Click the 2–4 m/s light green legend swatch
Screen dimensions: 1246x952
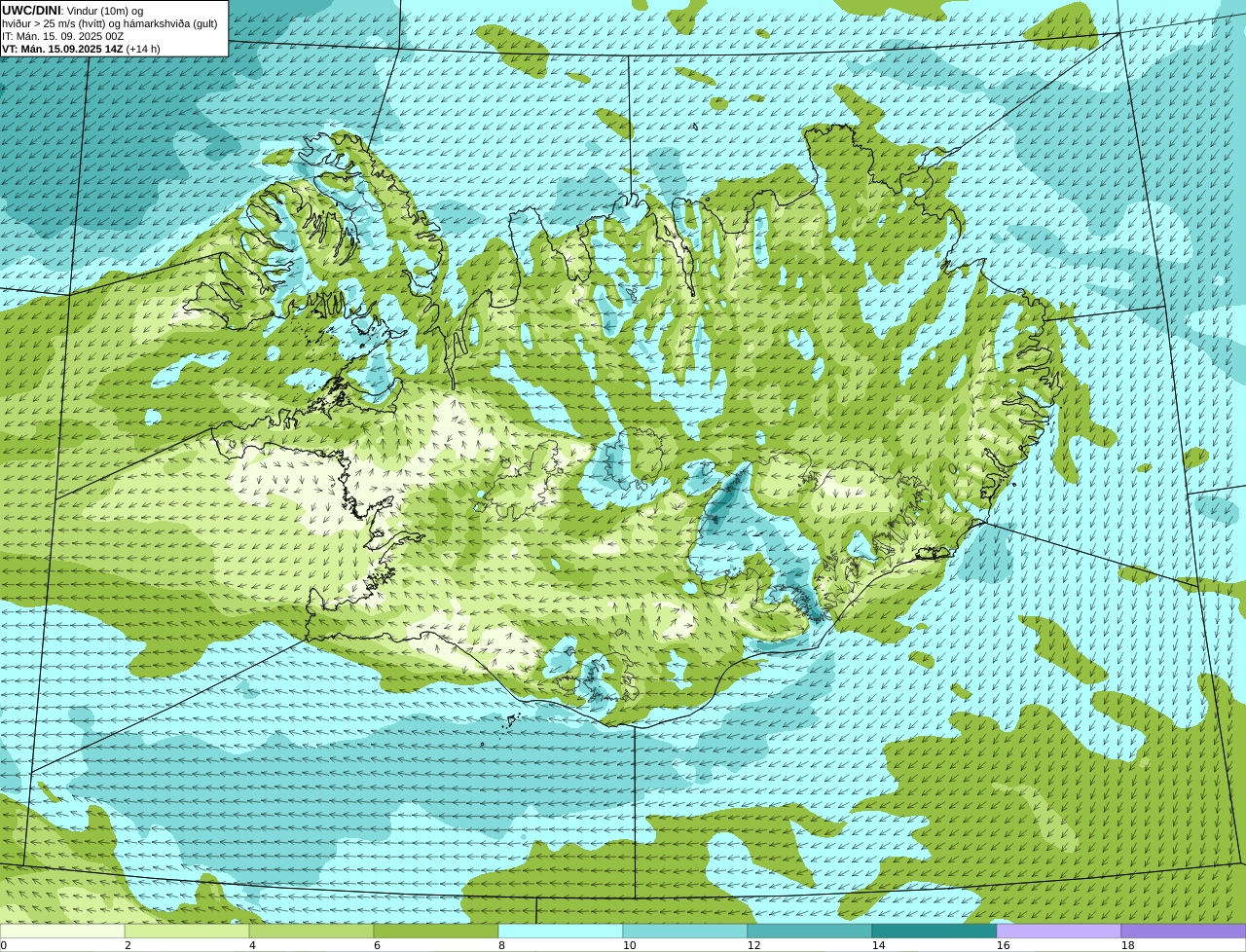click(x=187, y=931)
